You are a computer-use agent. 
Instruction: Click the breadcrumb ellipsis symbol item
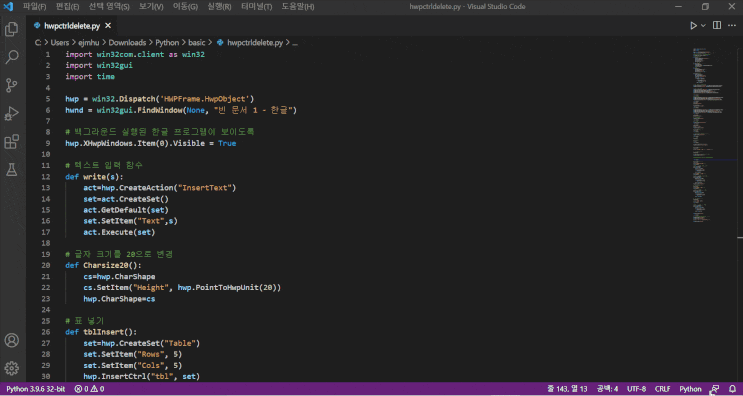295,43
